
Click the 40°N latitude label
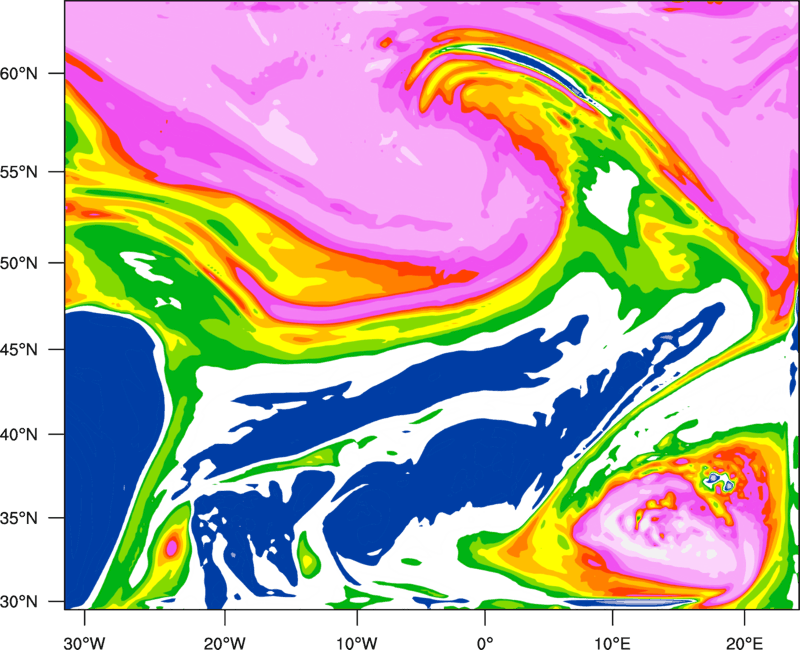19,435
